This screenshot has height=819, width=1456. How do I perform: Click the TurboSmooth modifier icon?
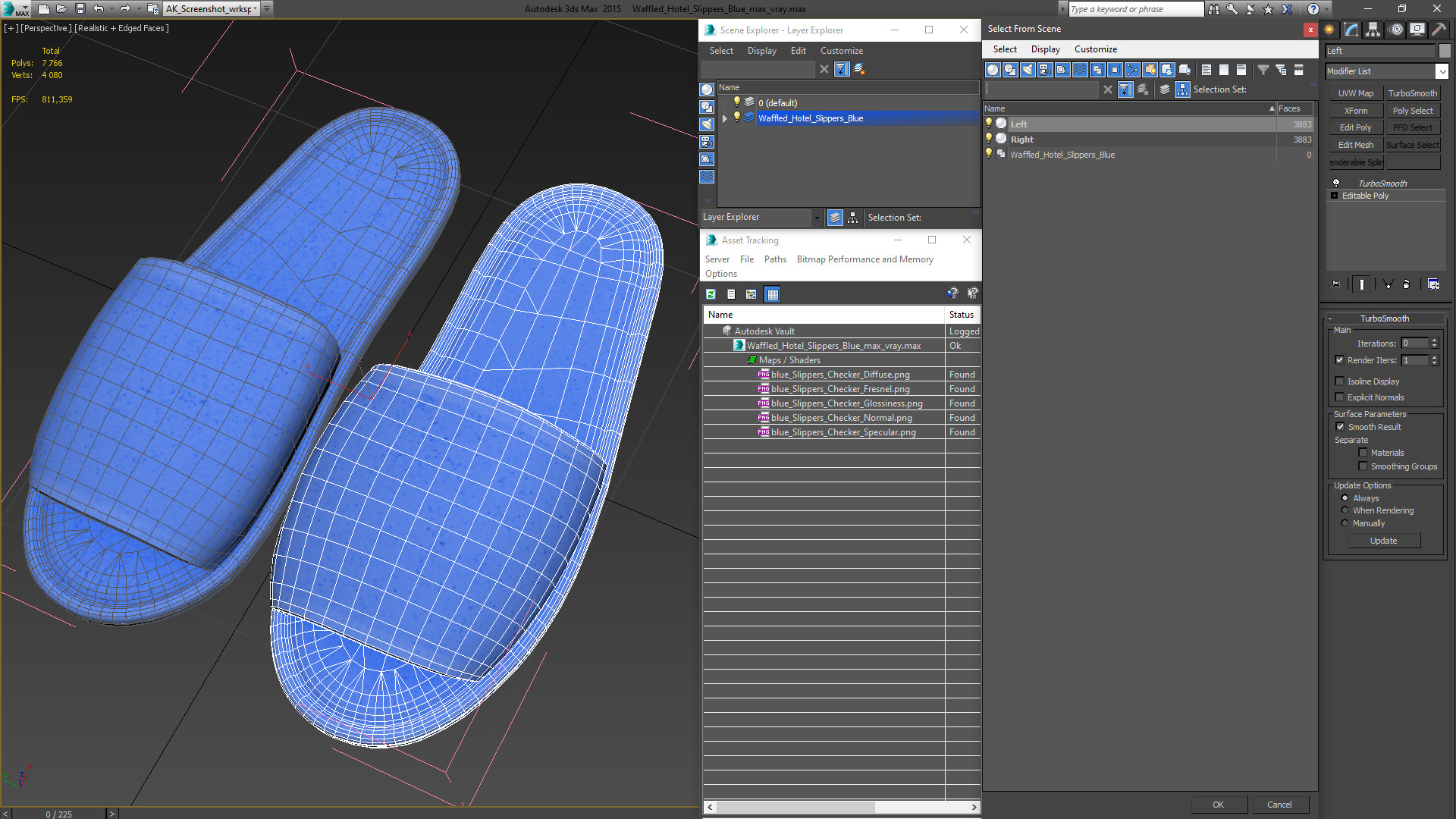1336,182
